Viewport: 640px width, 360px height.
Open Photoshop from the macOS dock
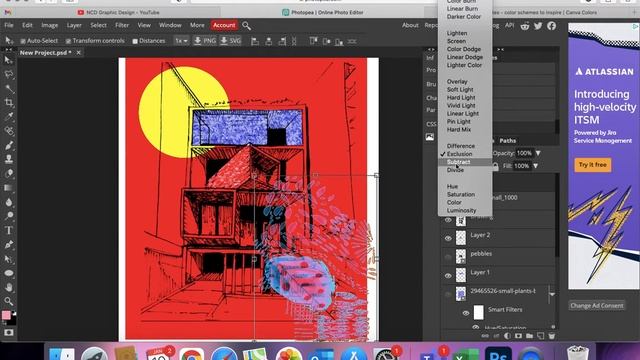[498, 354]
